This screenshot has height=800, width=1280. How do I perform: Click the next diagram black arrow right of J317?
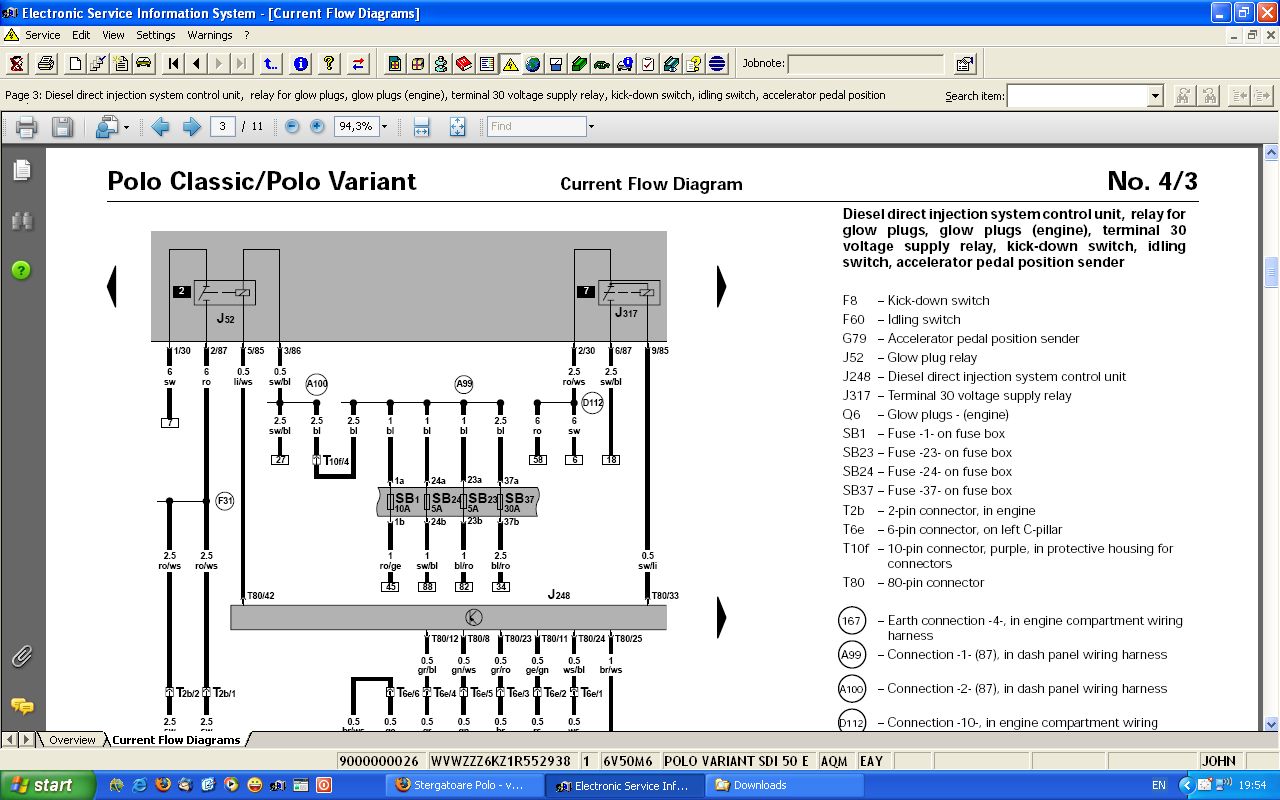coord(721,286)
